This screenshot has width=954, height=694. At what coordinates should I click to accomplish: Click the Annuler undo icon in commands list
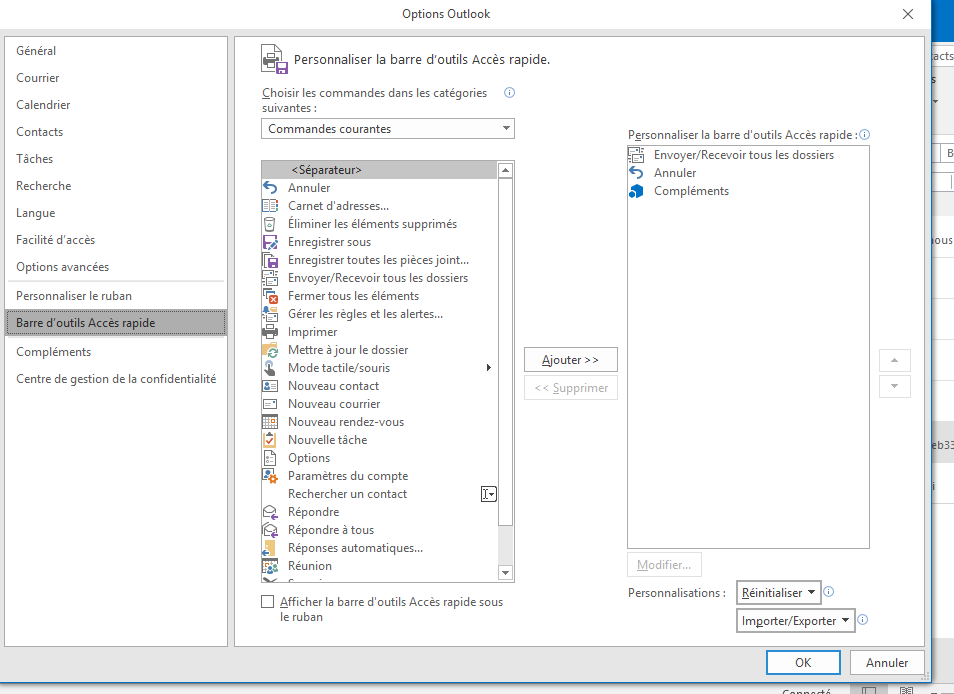[270, 188]
